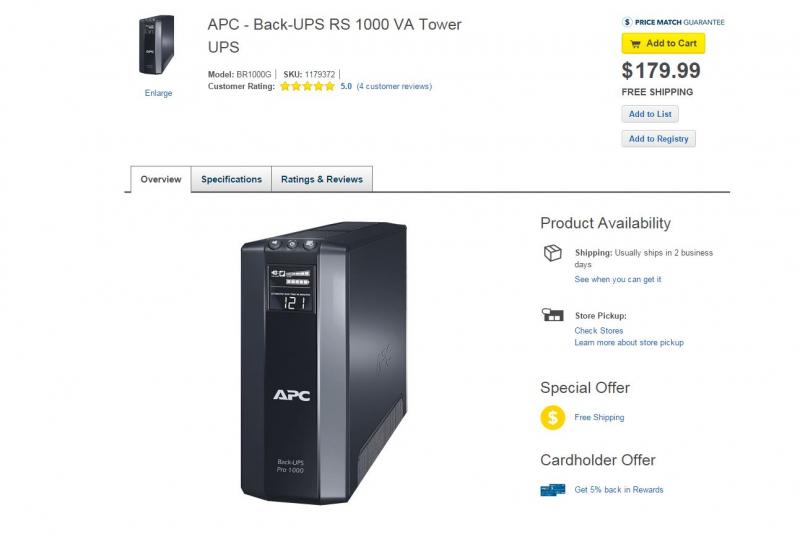The height and width of the screenshot is (534, 800).
Task: Switch to the Specifications tab
Action: (231, 179)
